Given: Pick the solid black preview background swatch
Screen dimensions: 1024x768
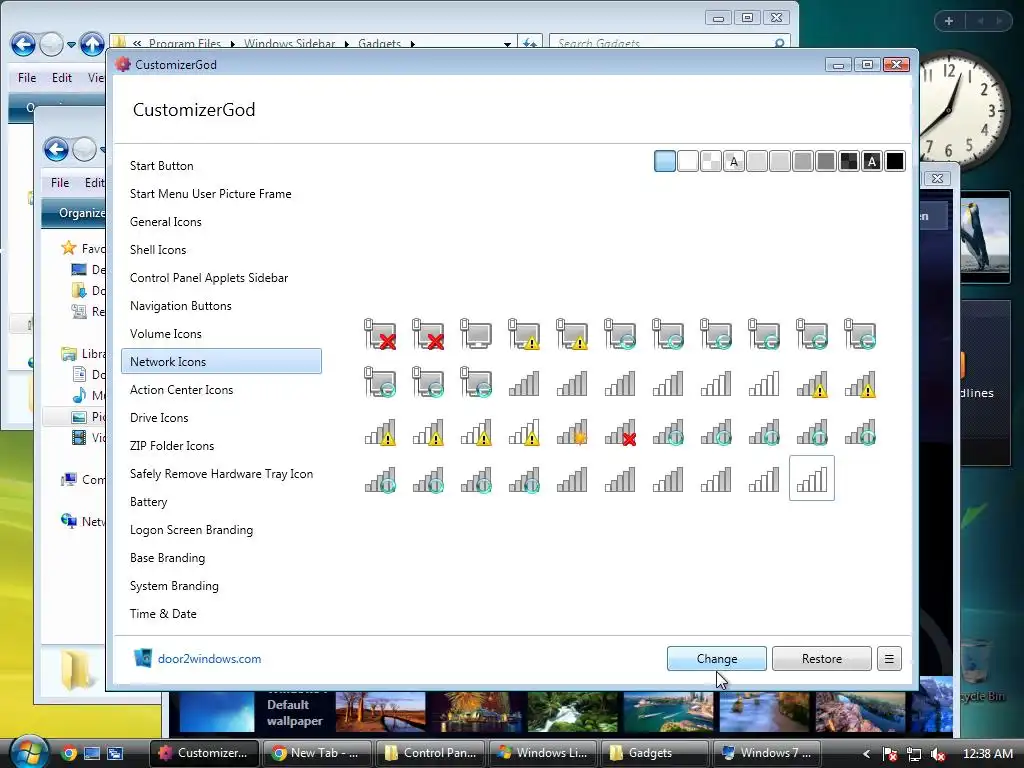Looking at the screenshot, I should click(895, 161).
